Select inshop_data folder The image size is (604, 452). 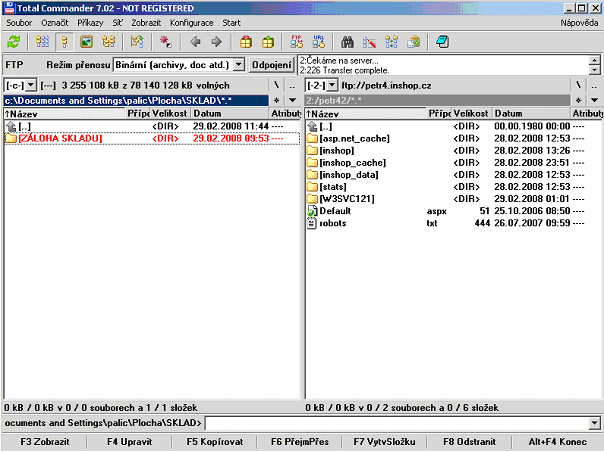pyautogui.click(x=453, y=175)
